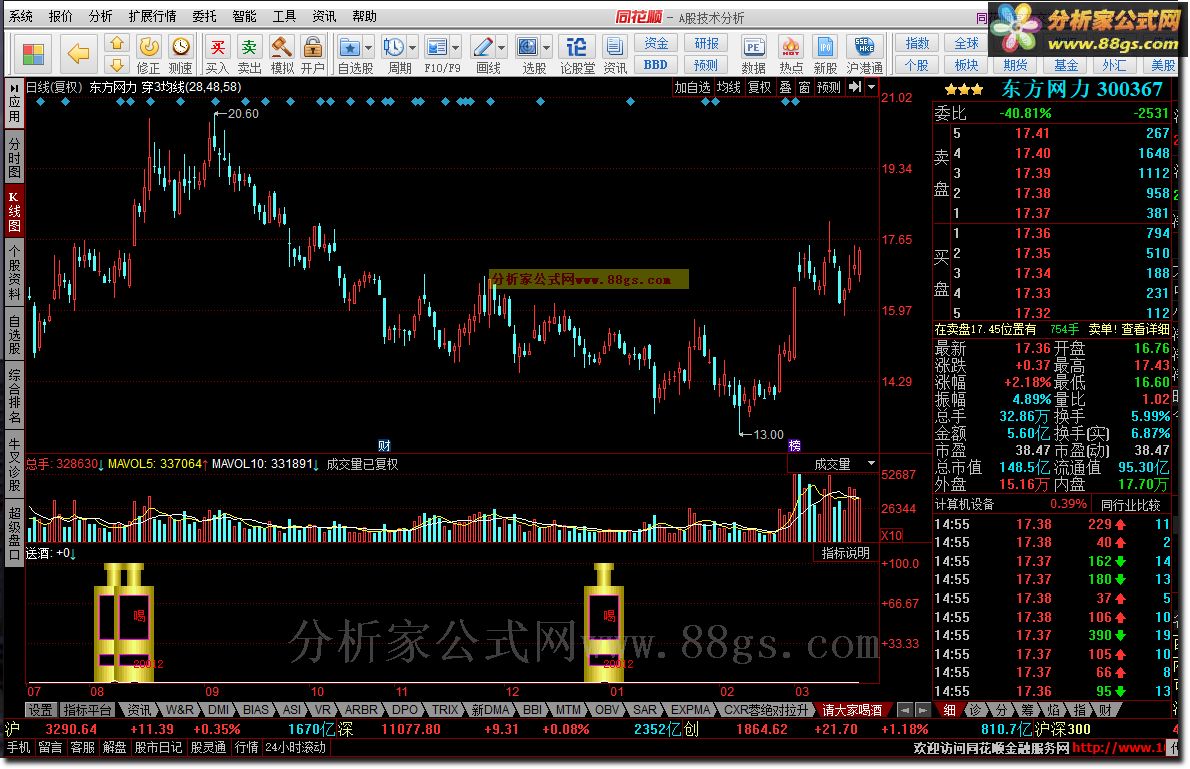The height and width of the screenshot is (769, 1190).
Task: Expand the 选股 dropdown arrow
Action: [x=546, y=49]
